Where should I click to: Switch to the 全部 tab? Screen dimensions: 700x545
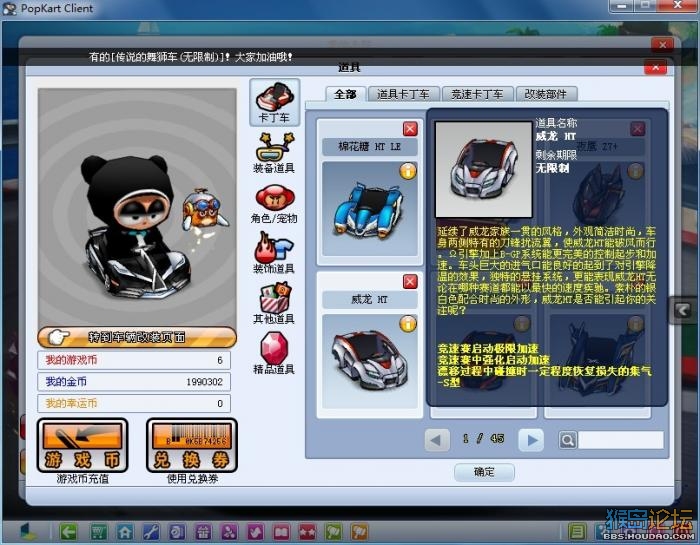point(345,94)
